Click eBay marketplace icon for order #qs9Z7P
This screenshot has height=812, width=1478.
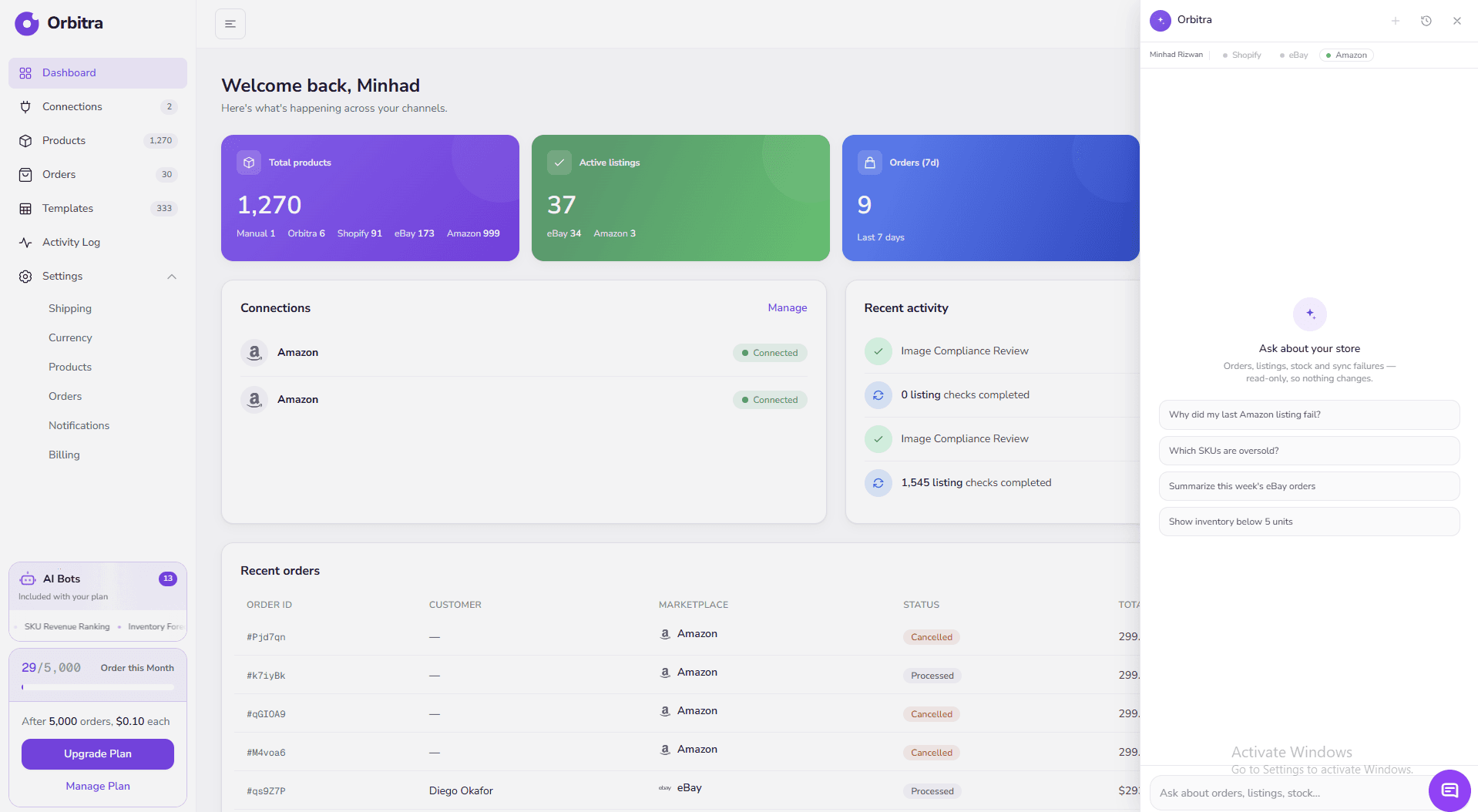[665, 788]
